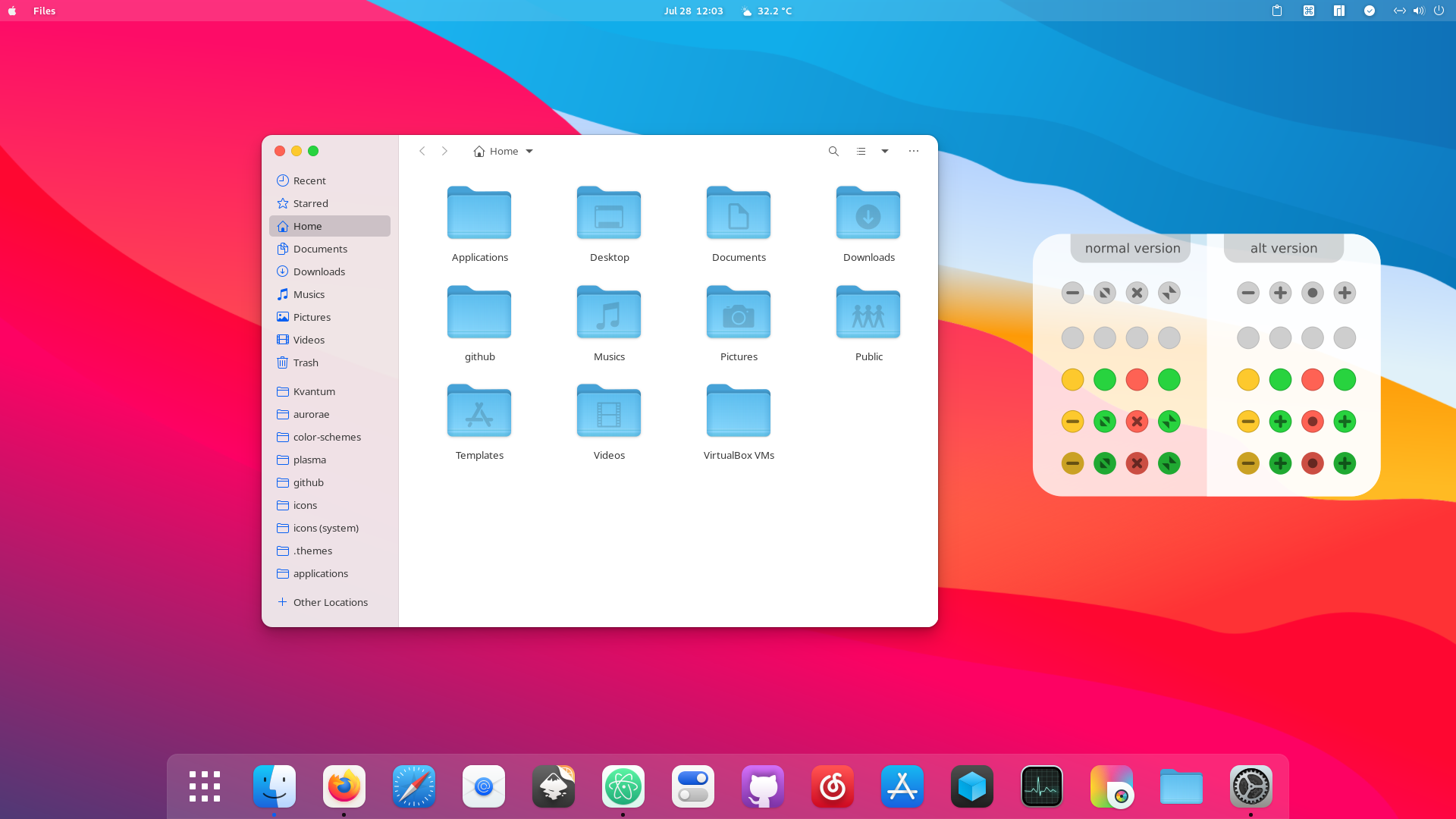Screen dimensions: 1456x819
Task: Click the volume icon in the top bar
Action: [x=1418, y=11]
